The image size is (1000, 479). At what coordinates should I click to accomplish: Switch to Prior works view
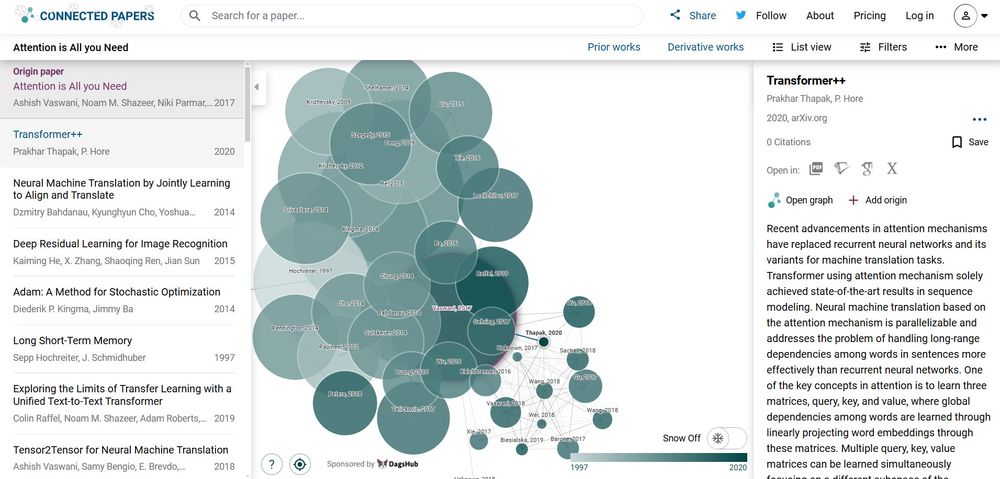(x=614, y=47)
